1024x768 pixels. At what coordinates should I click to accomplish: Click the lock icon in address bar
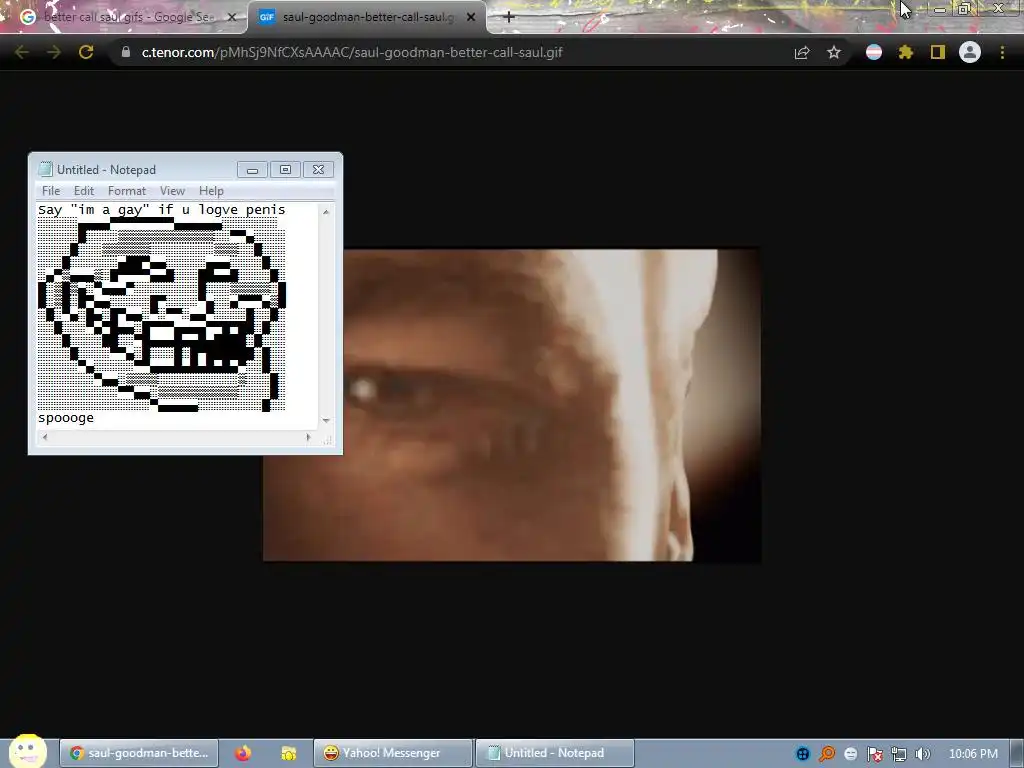tap(126, 52)
